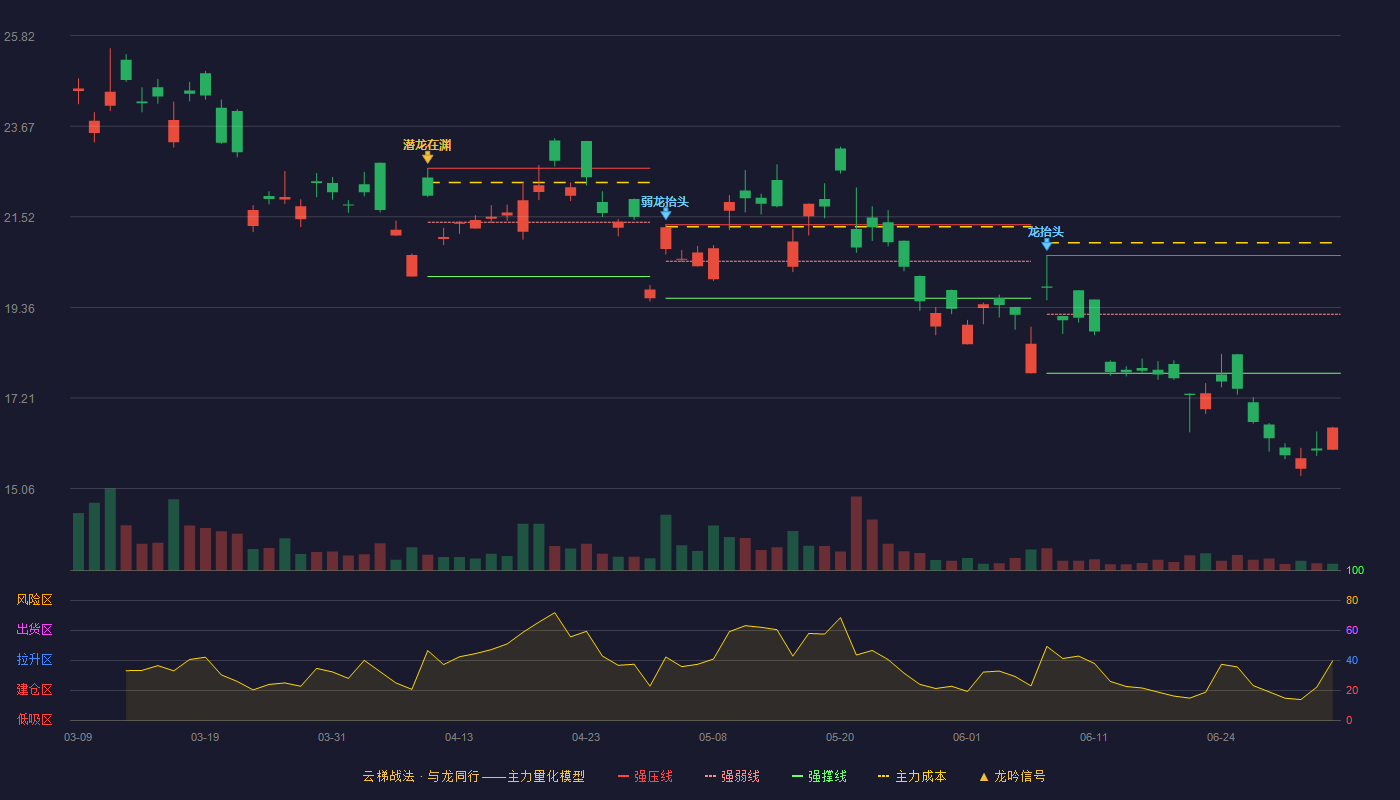Click the 出货区 zone label
The image size is (1400, 800).
34,630
